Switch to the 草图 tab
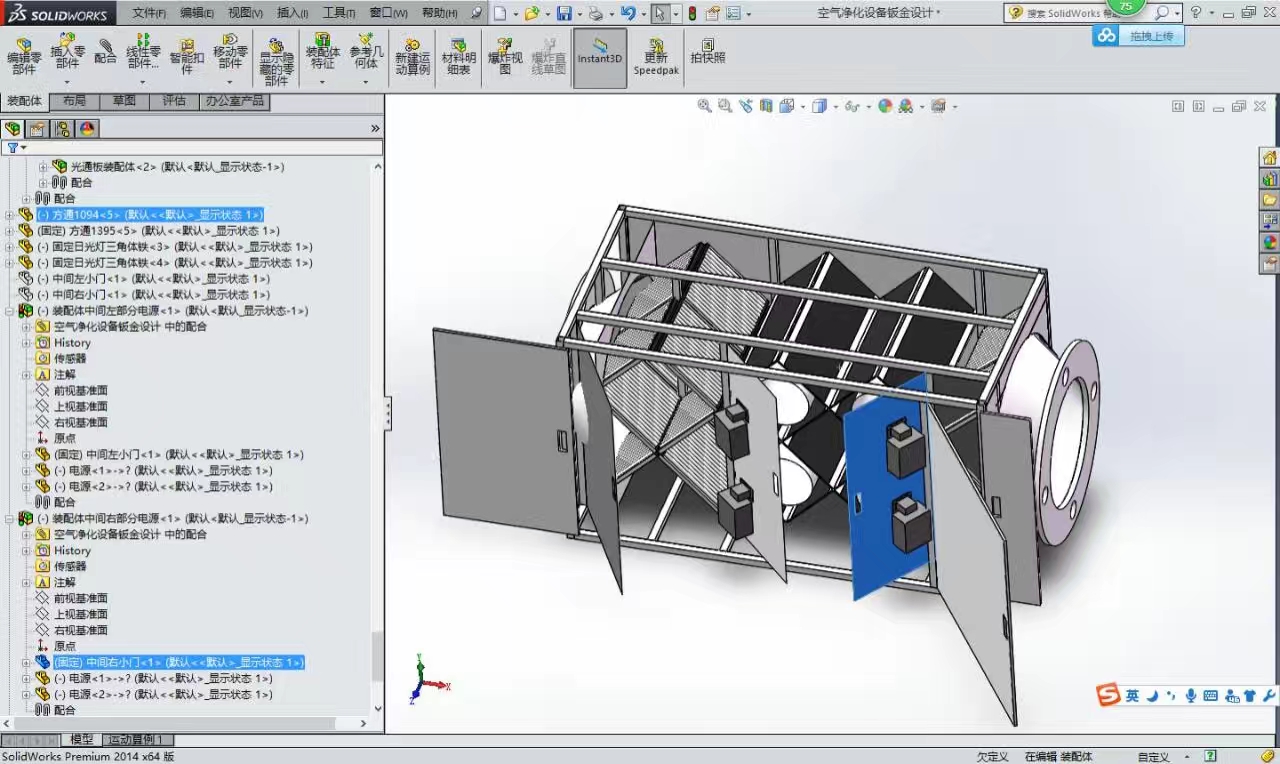 tap(124, 101)
